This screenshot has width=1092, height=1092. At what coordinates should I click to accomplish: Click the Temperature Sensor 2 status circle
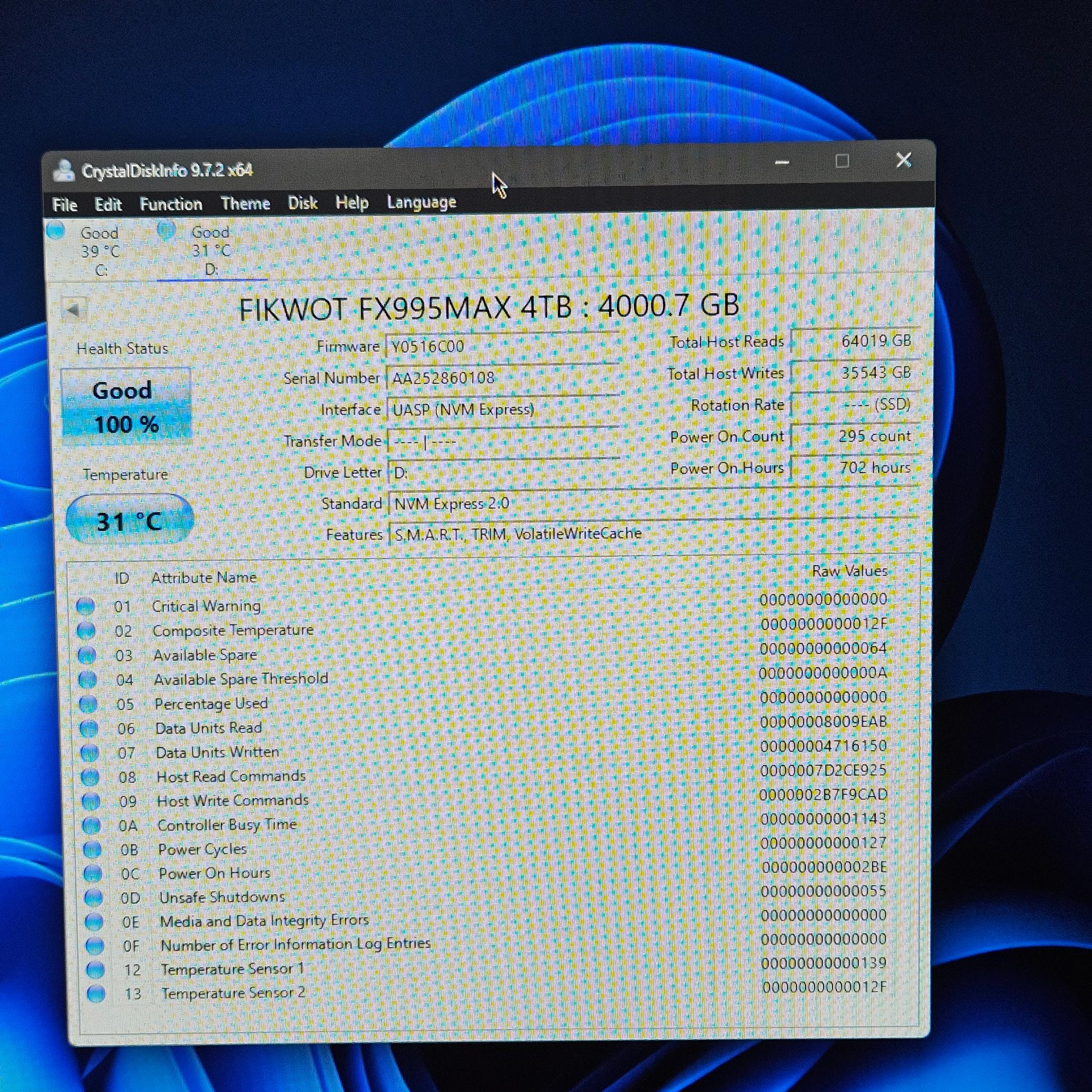click(x=96, y=994)
